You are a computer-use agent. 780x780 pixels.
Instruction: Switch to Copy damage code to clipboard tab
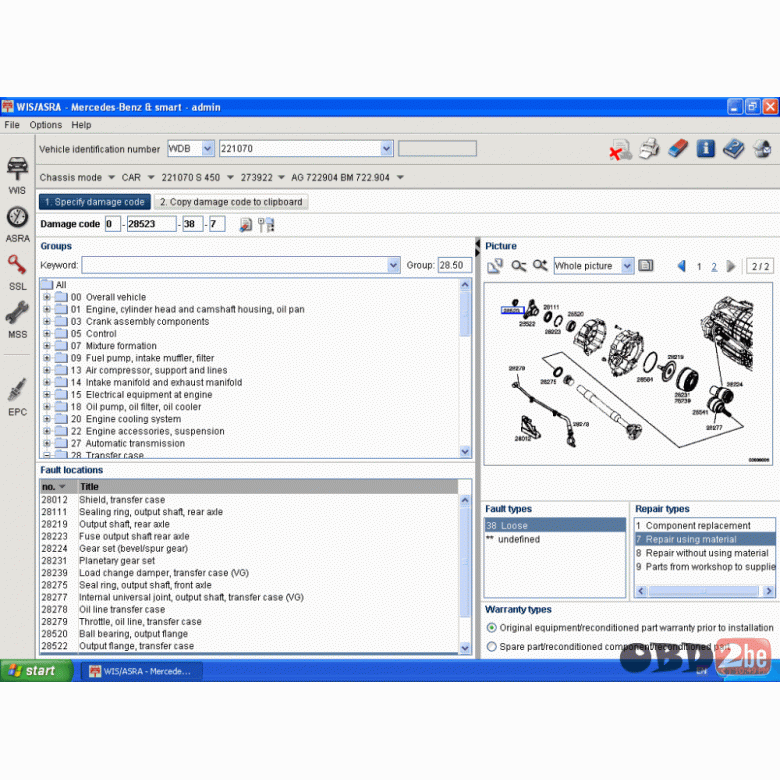[231, 202]
